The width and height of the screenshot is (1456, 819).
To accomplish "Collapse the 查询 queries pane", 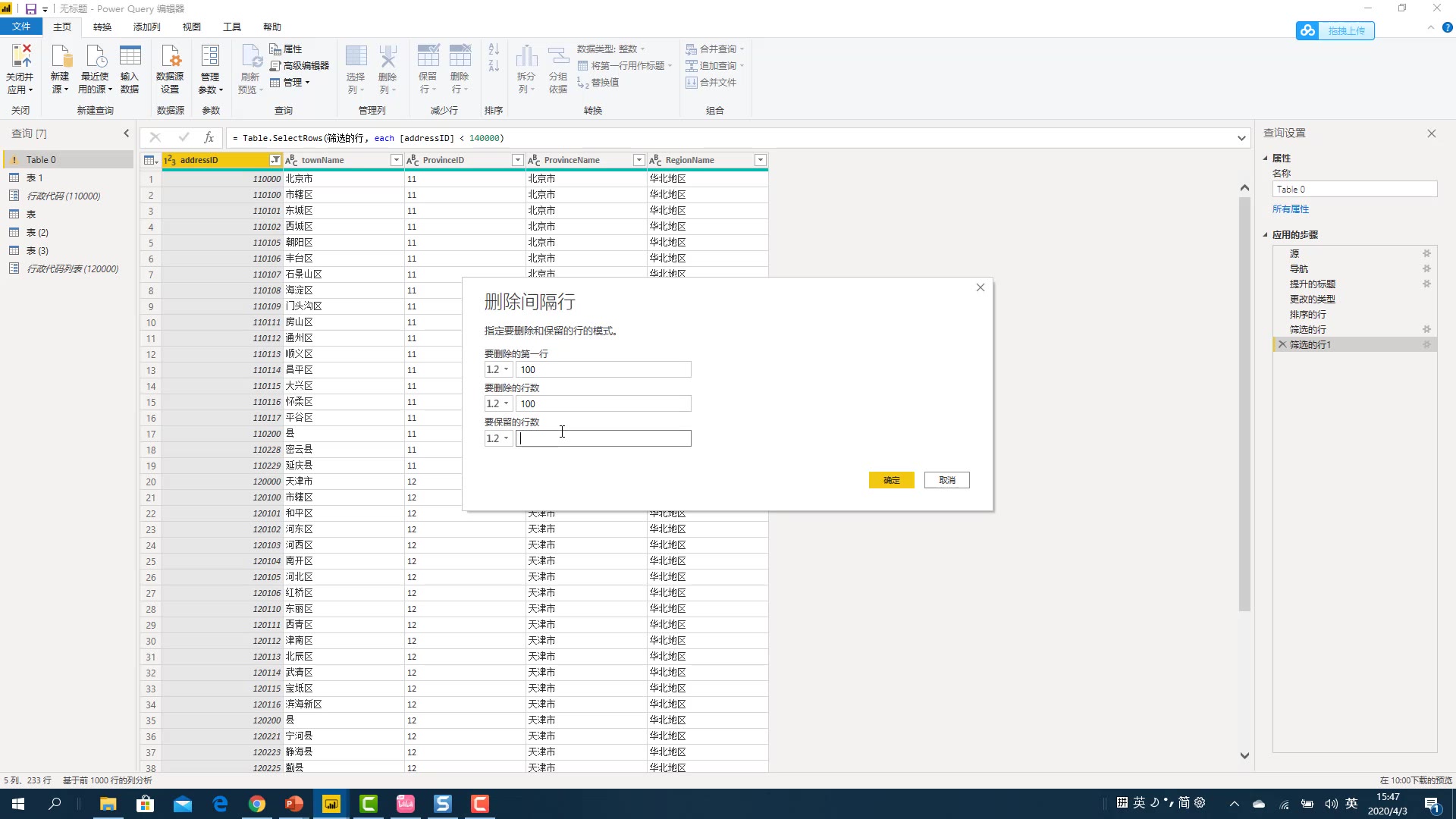I will pyautogui.click(x=127, y=133).
